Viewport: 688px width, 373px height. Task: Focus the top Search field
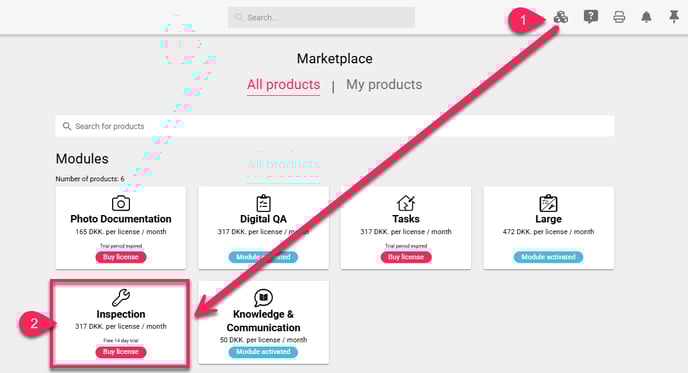tap(321, 17)
